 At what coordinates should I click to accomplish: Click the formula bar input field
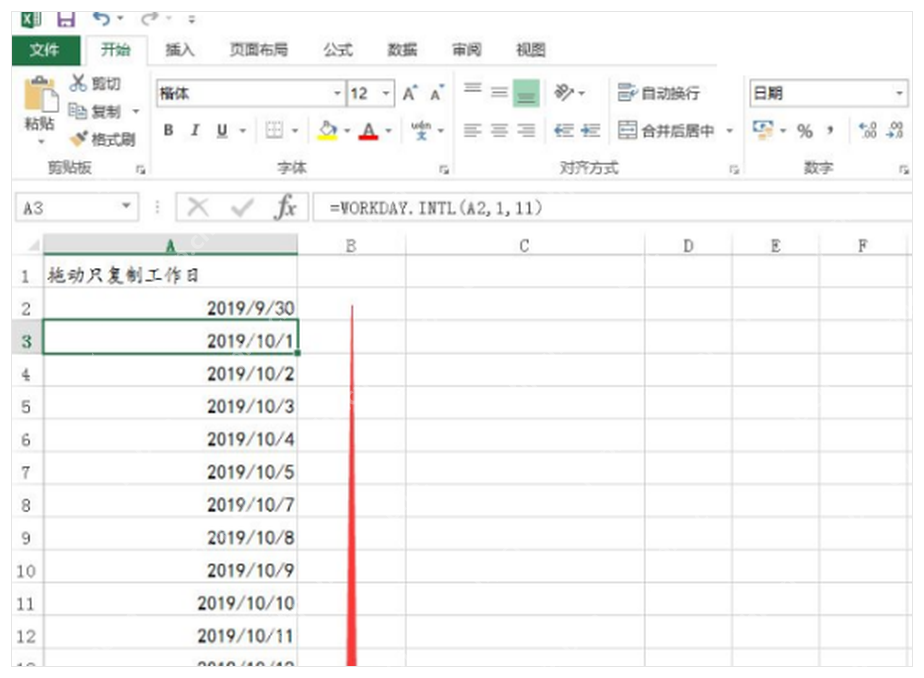tap(612, 207)
